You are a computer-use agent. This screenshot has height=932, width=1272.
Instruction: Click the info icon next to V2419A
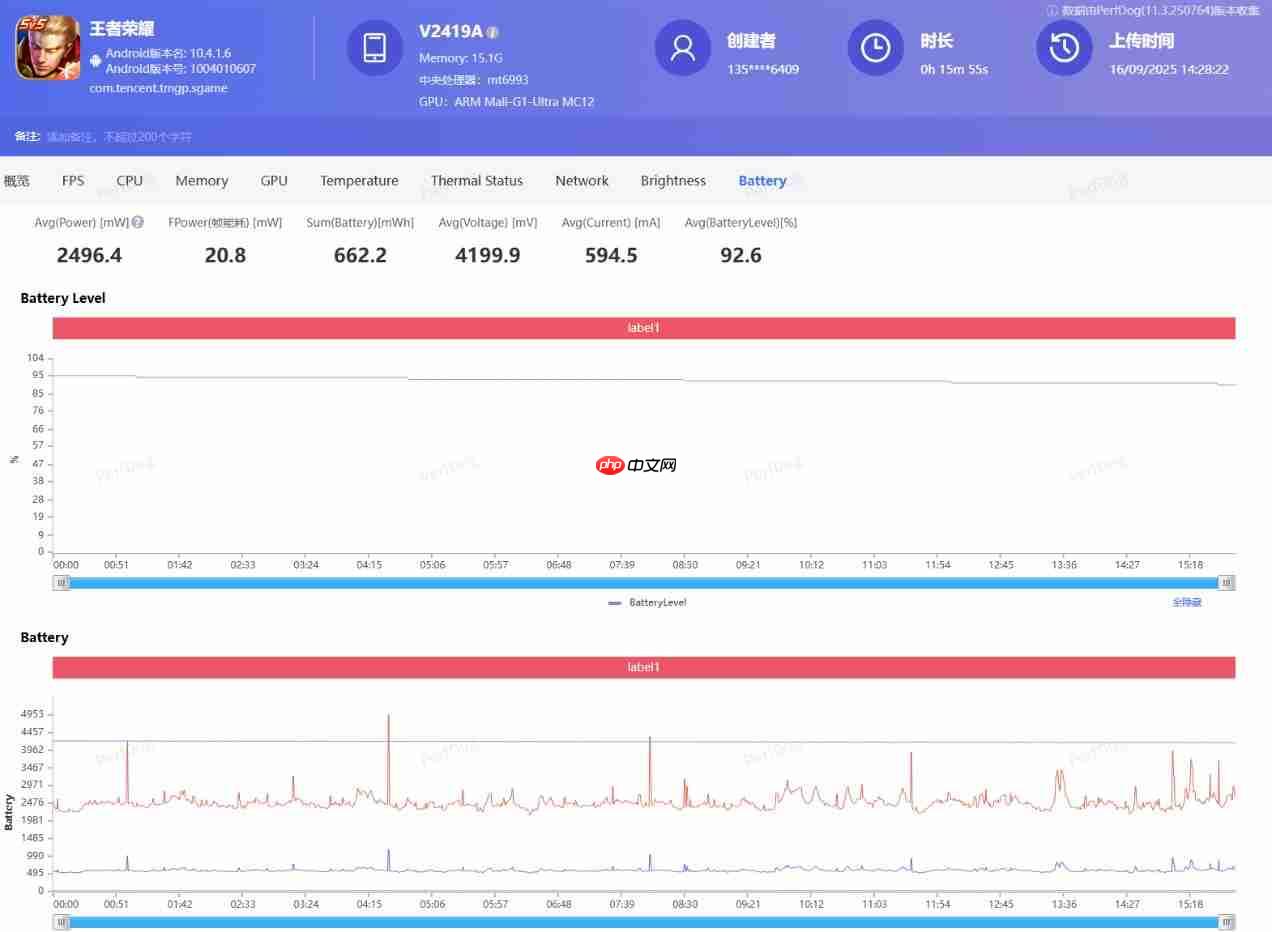493,32
